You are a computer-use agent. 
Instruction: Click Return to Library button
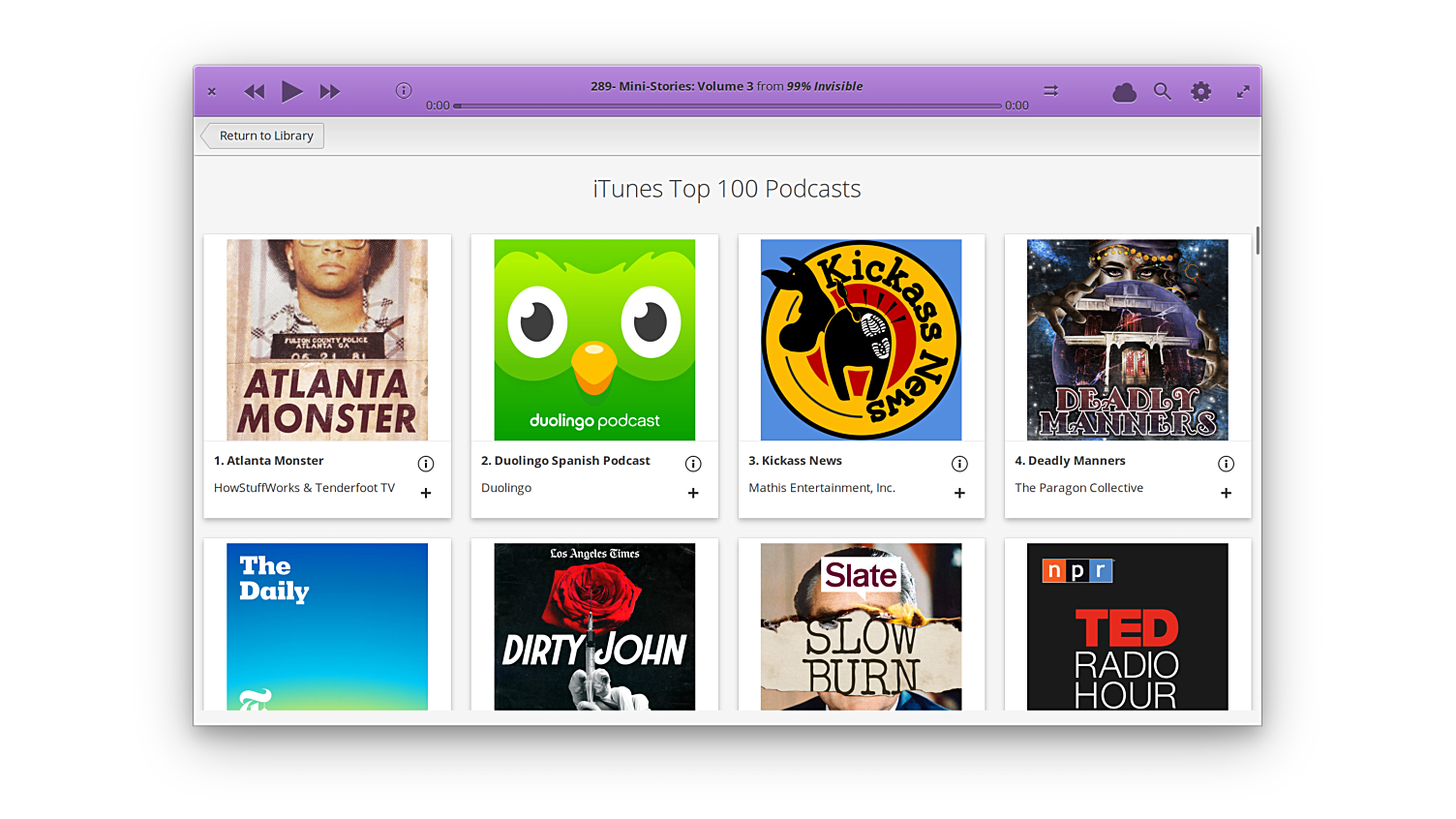pos(263,136)
